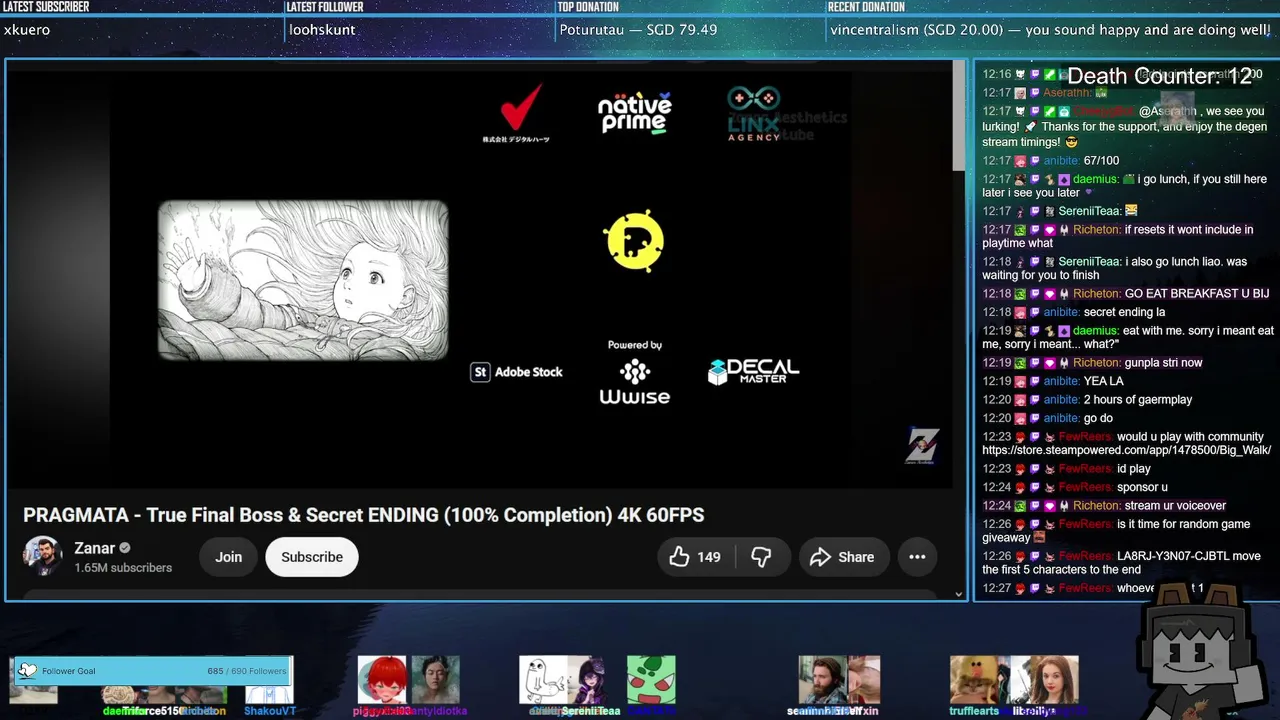
Task: Click the manga girl illustration in the video
Action: (x=303, y=280)
